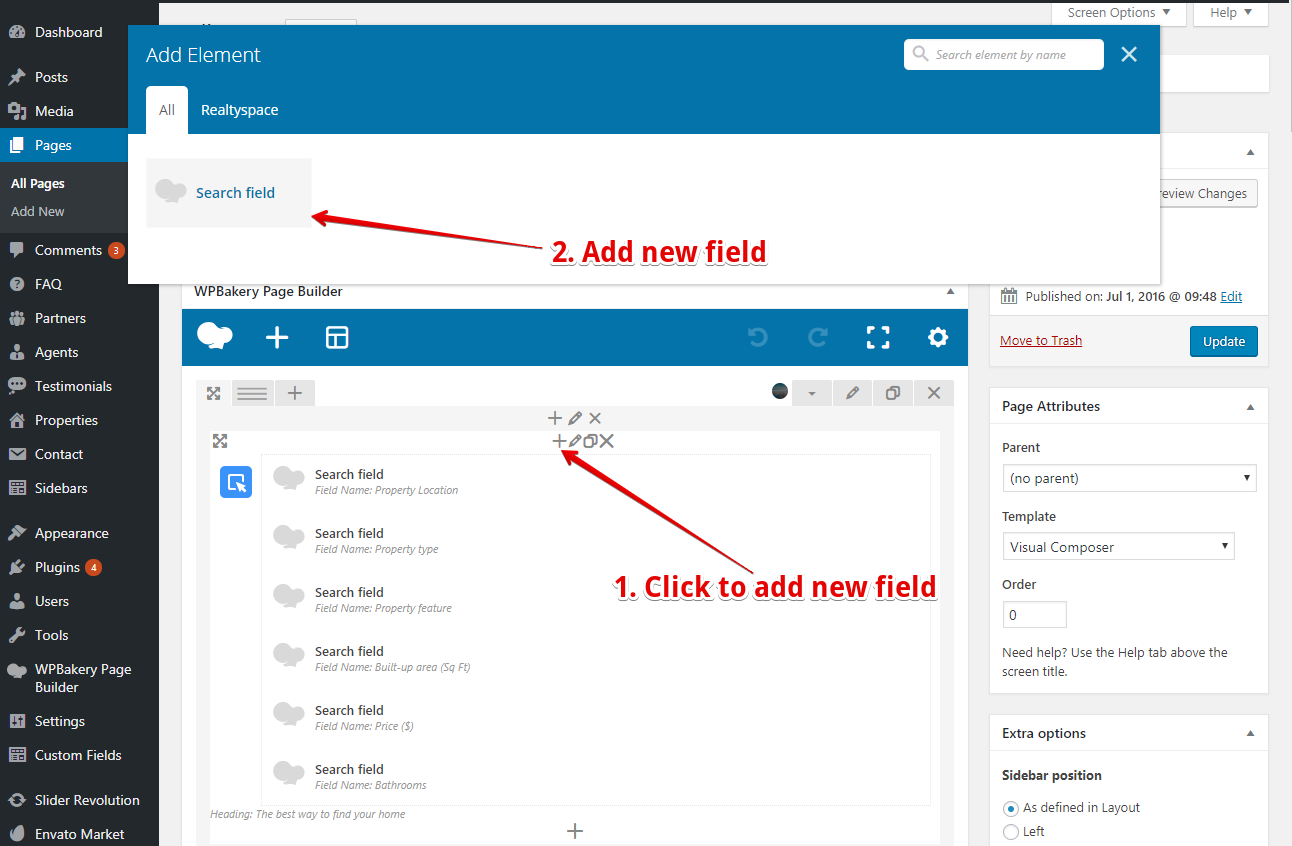Click the row layout columns icon
Screen dimensions: 1292x846
253,393
